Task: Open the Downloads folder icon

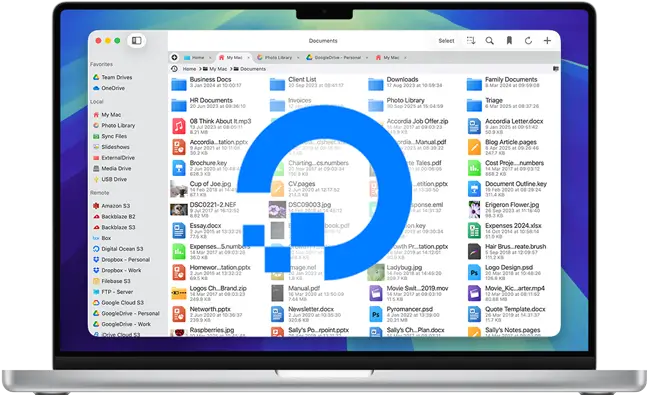Action: (x=376, y=84)
